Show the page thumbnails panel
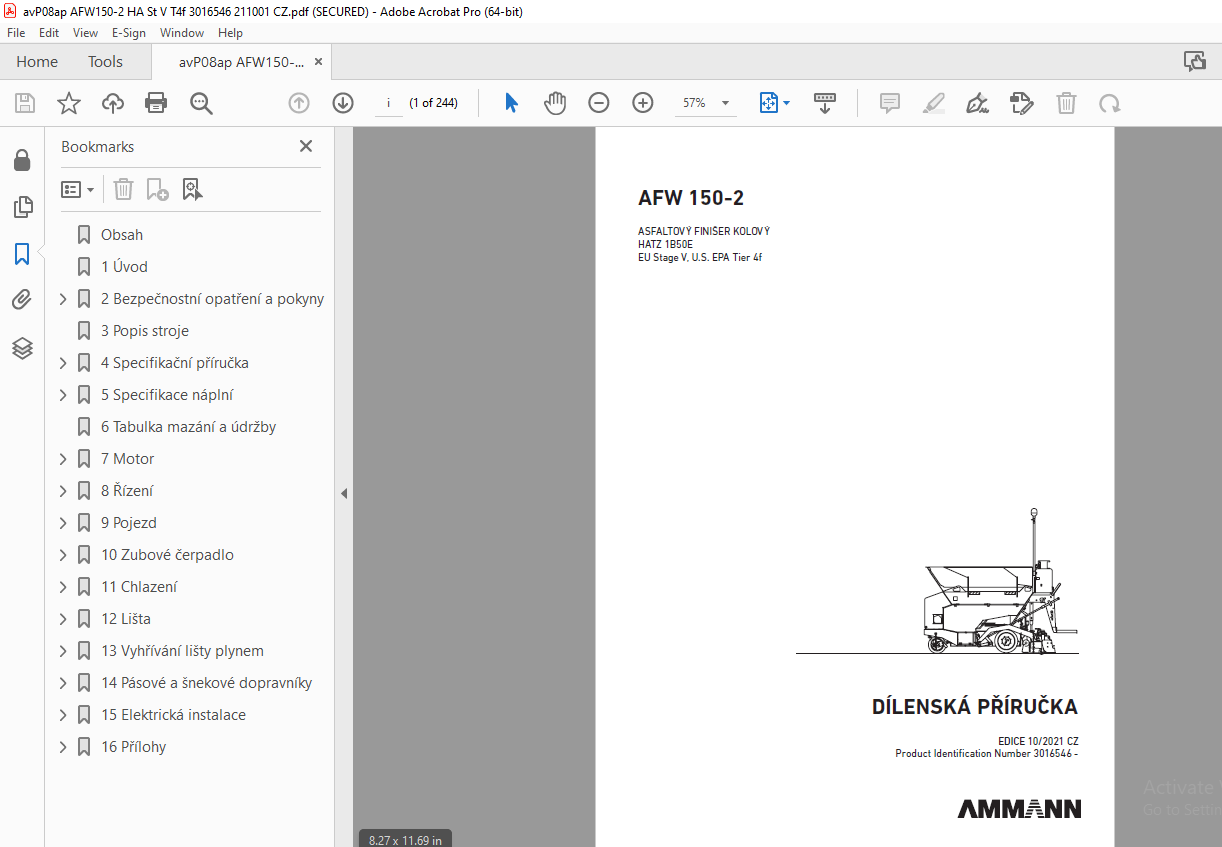The height and width of the screenshot is (847, 1222). (x=22, y=207)
